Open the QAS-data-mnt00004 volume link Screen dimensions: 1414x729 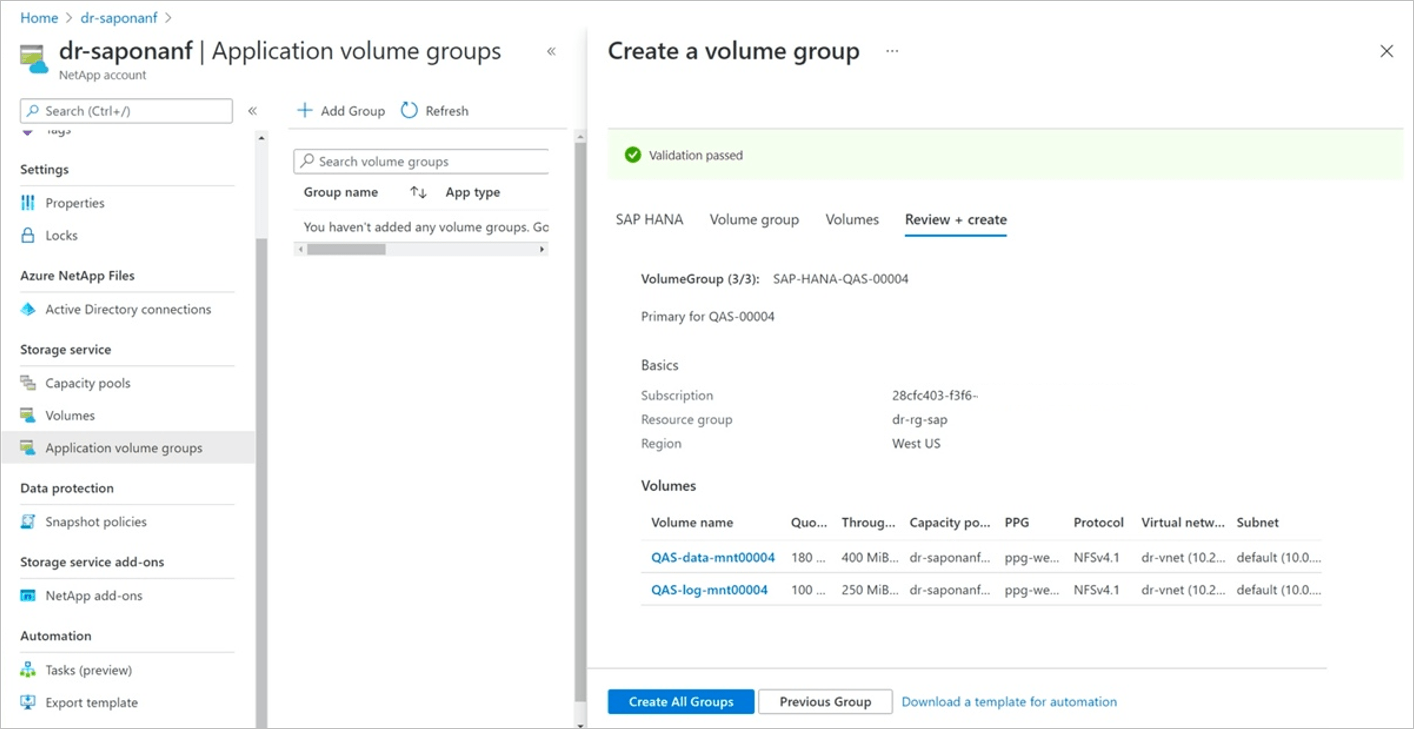[712, 557]
